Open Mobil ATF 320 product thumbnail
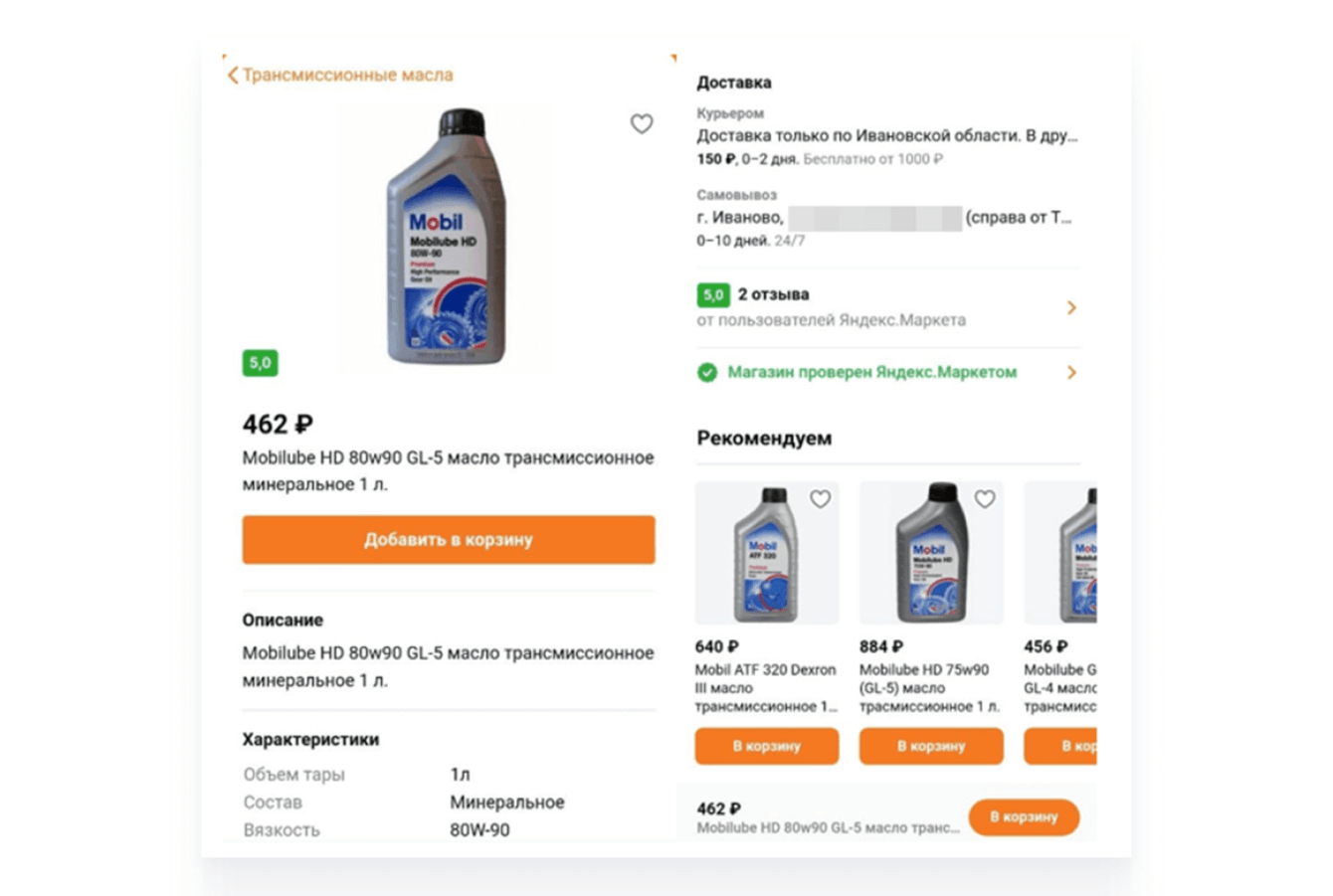 (766, 554)
